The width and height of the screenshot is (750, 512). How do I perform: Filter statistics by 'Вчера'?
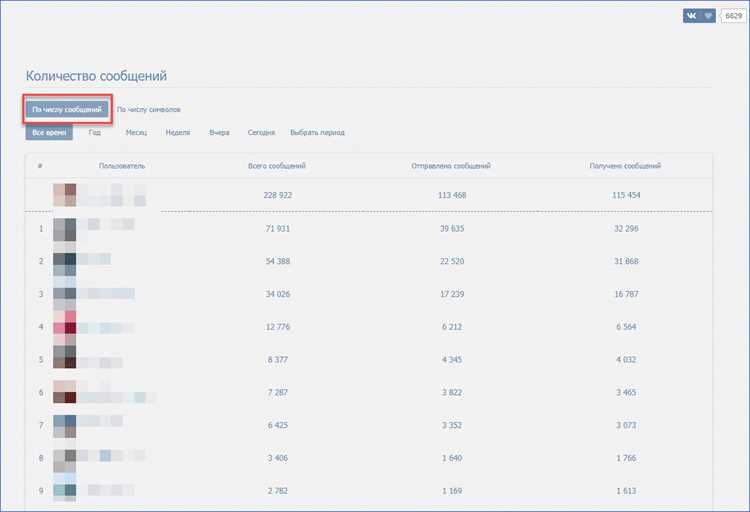click(220, 133)
